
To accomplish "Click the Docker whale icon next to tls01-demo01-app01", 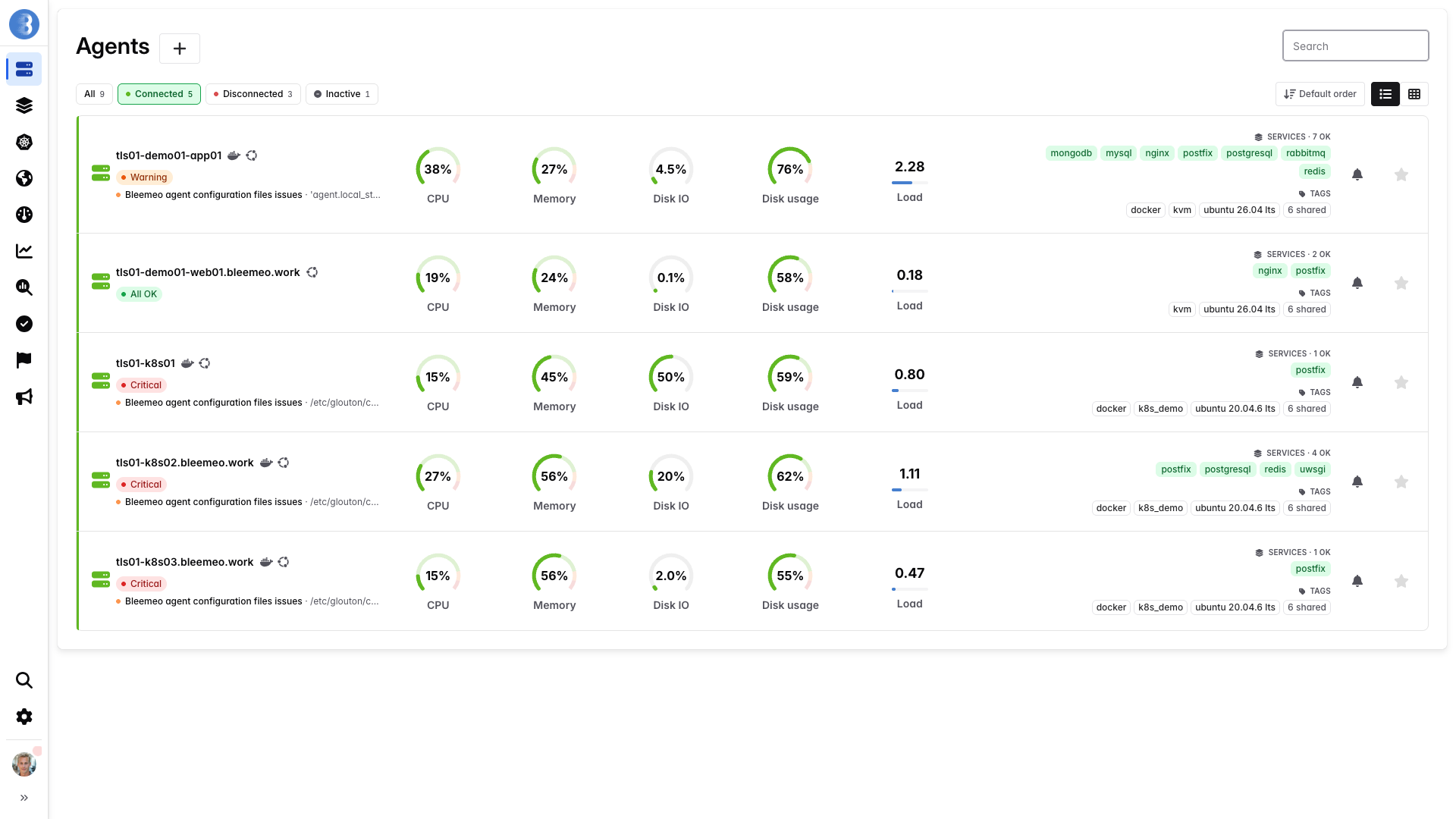I will coord(234,155).
